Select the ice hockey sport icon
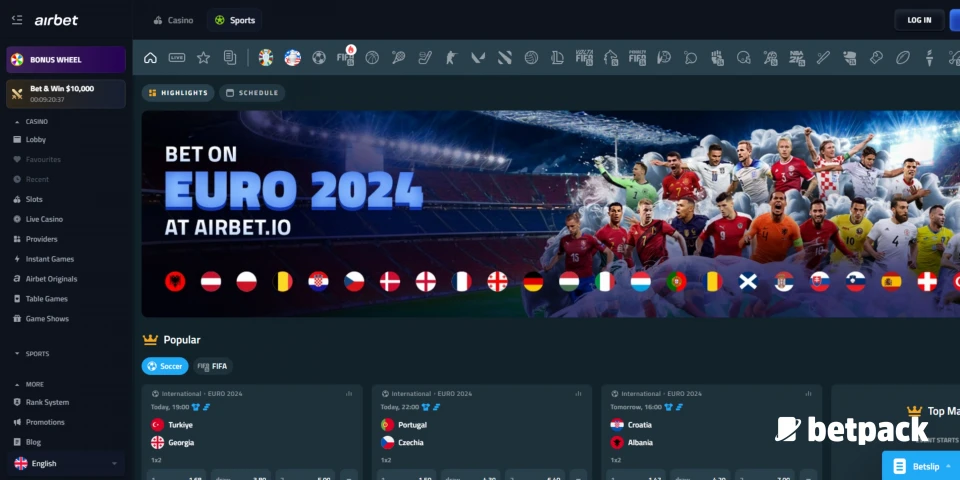The width and height of the screenshot is (960, 480). pyautogui.click(x=425, y=58)
